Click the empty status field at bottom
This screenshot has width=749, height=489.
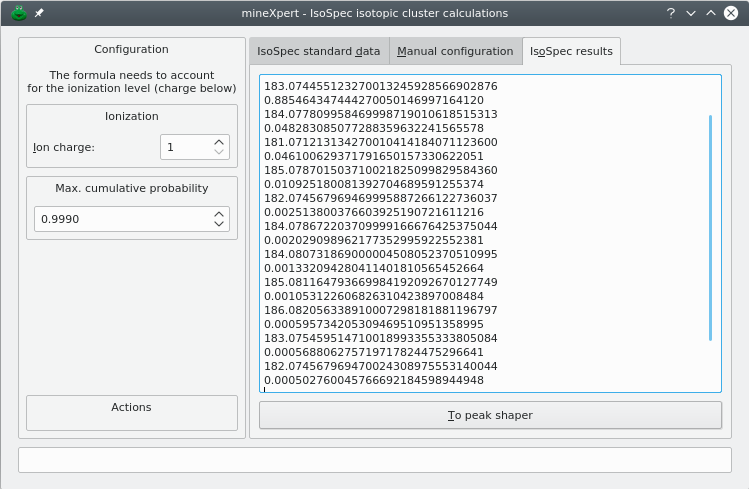click(374, 460)
